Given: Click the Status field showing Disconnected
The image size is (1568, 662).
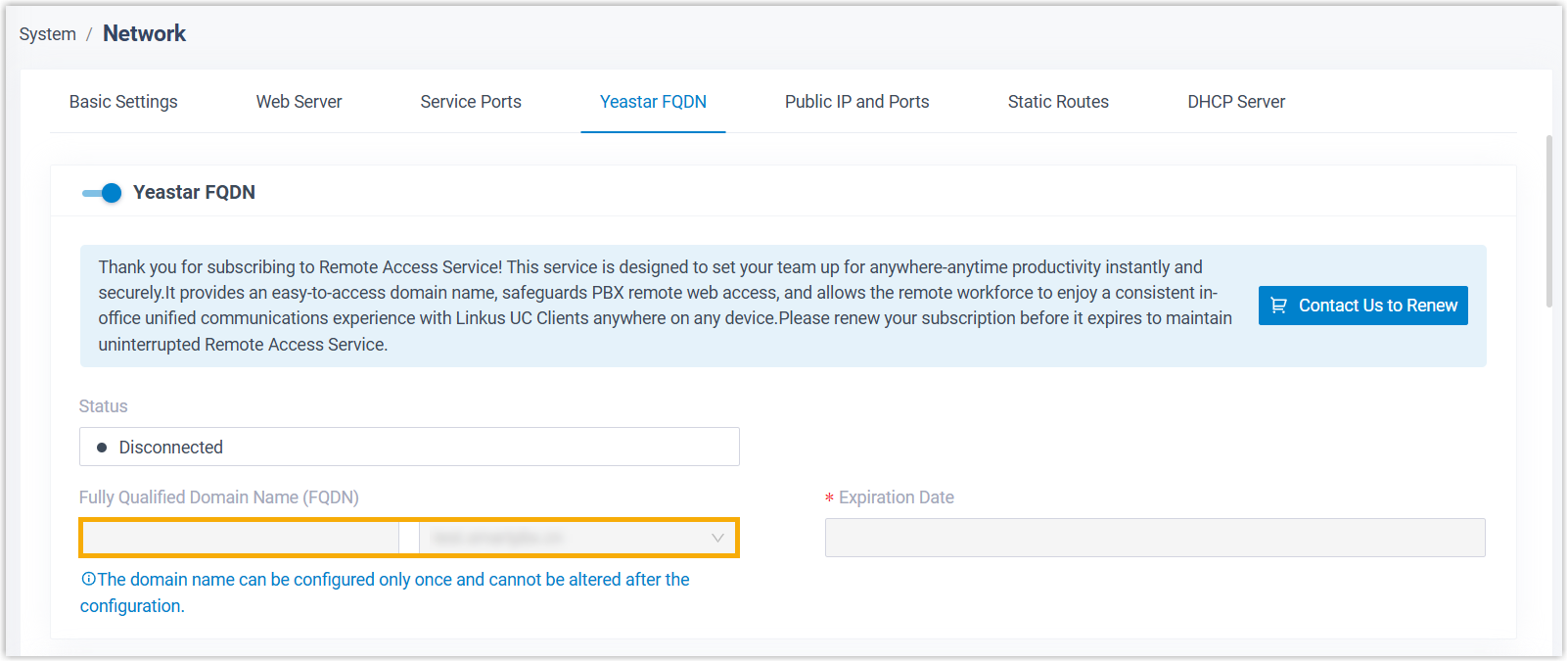Looking at the screenshot, I should pyautogui.click(x=409, y=448).
